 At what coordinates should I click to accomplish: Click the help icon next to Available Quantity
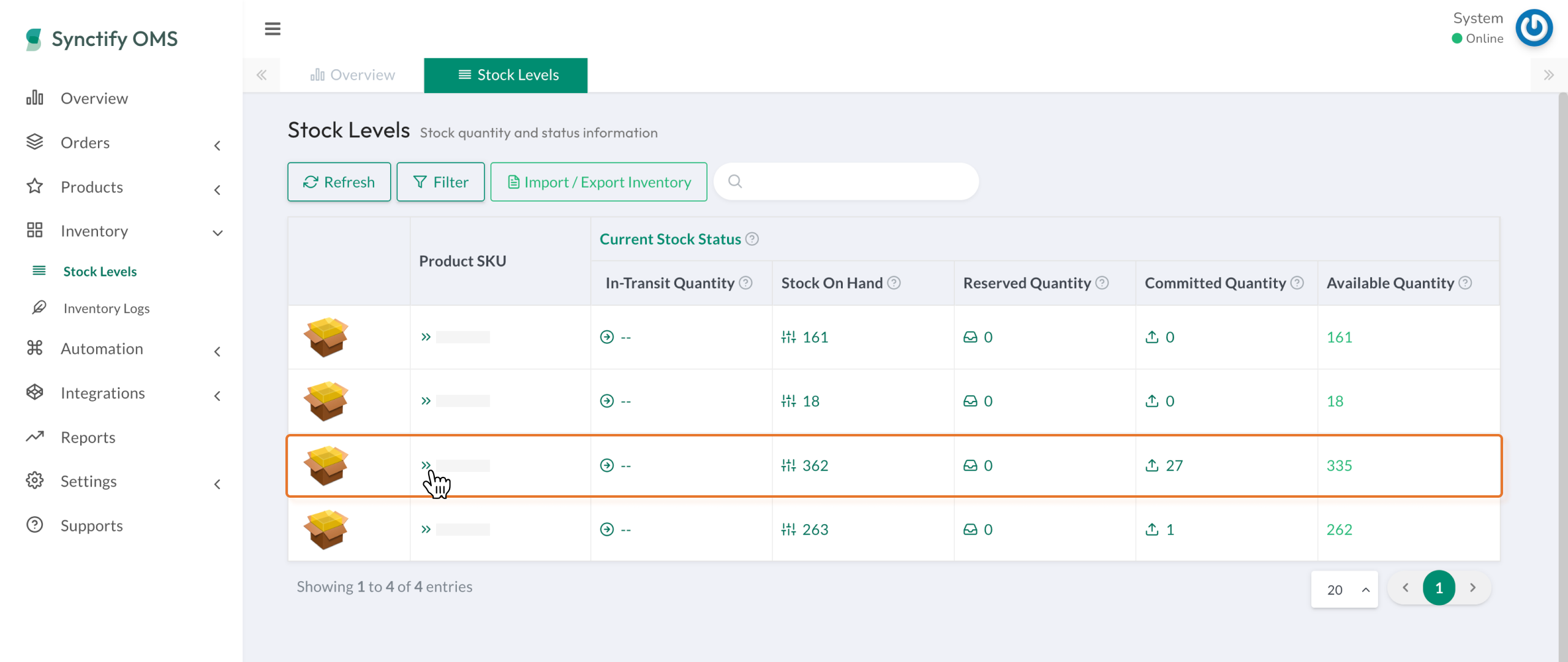(x=1465, y=283)
